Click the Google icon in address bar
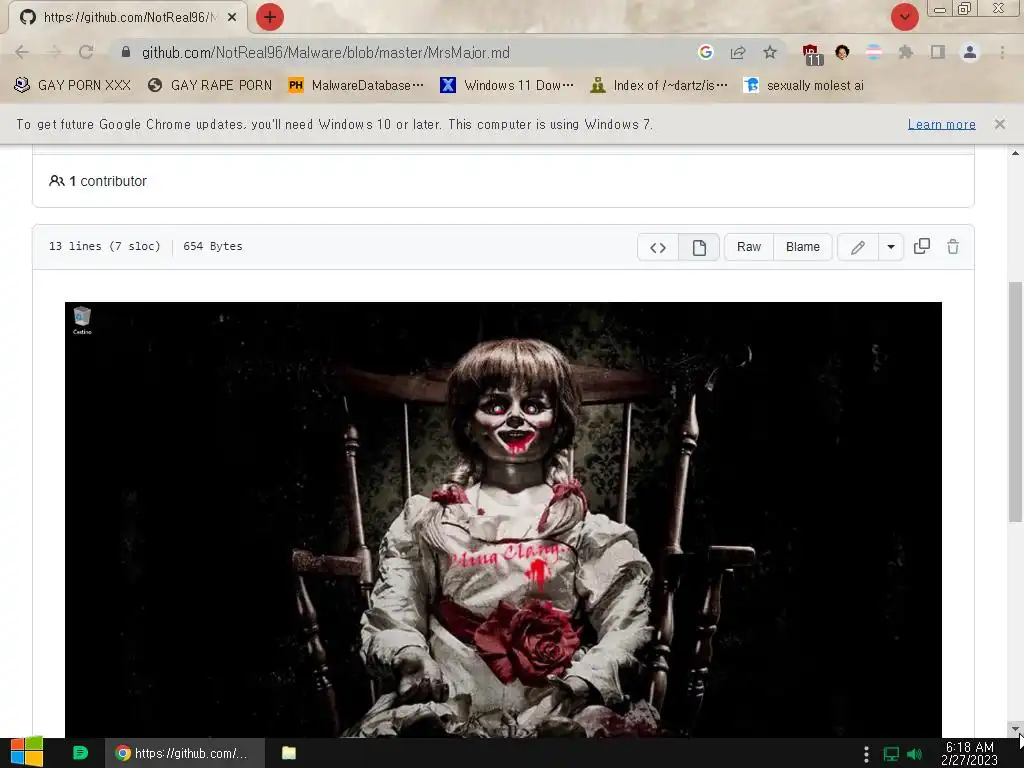This screenshot has width=1024, height=768. tap(705, 52)
